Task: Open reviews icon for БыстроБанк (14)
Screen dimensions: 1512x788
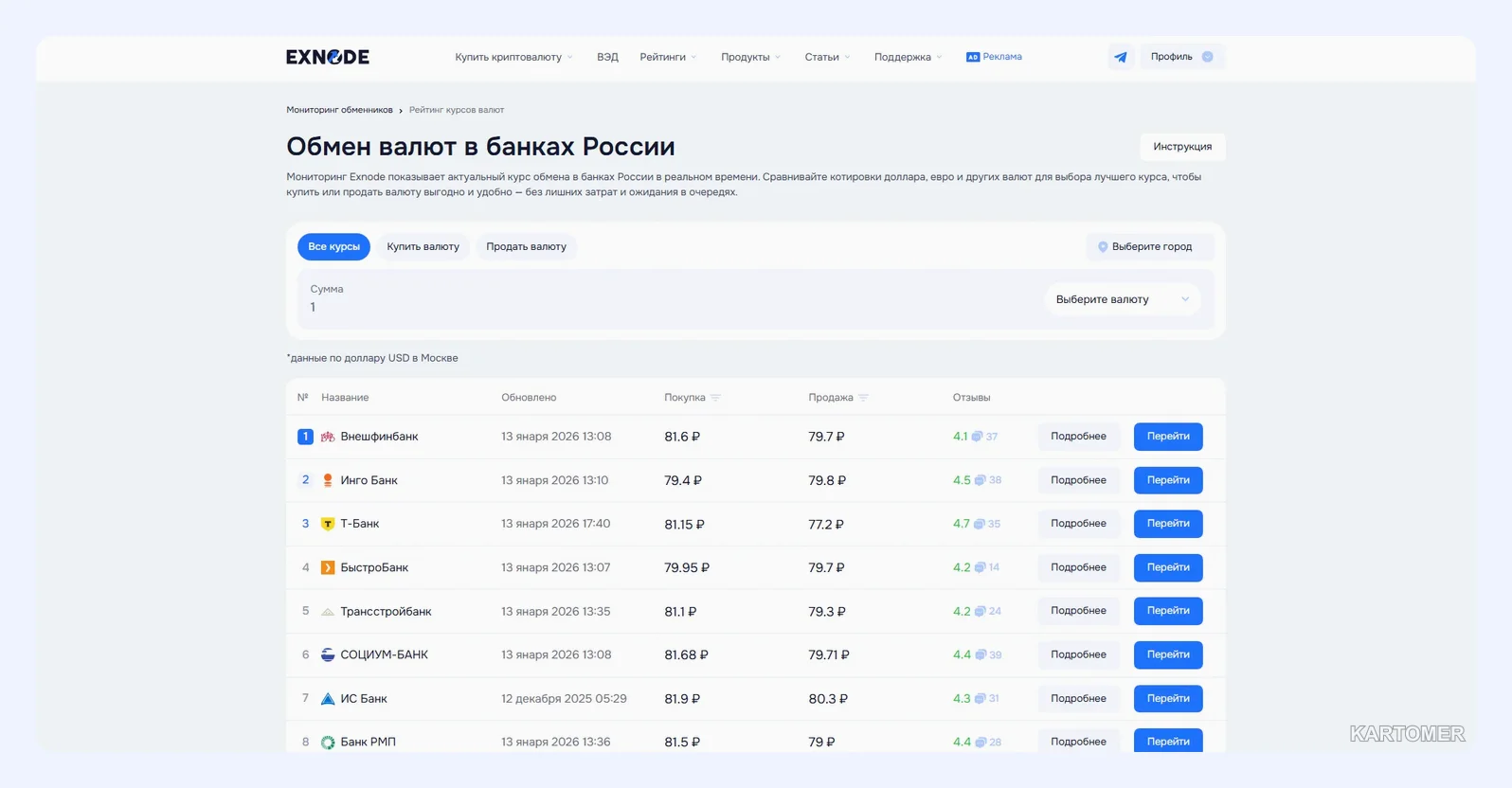Action: (x=981, y=567)
